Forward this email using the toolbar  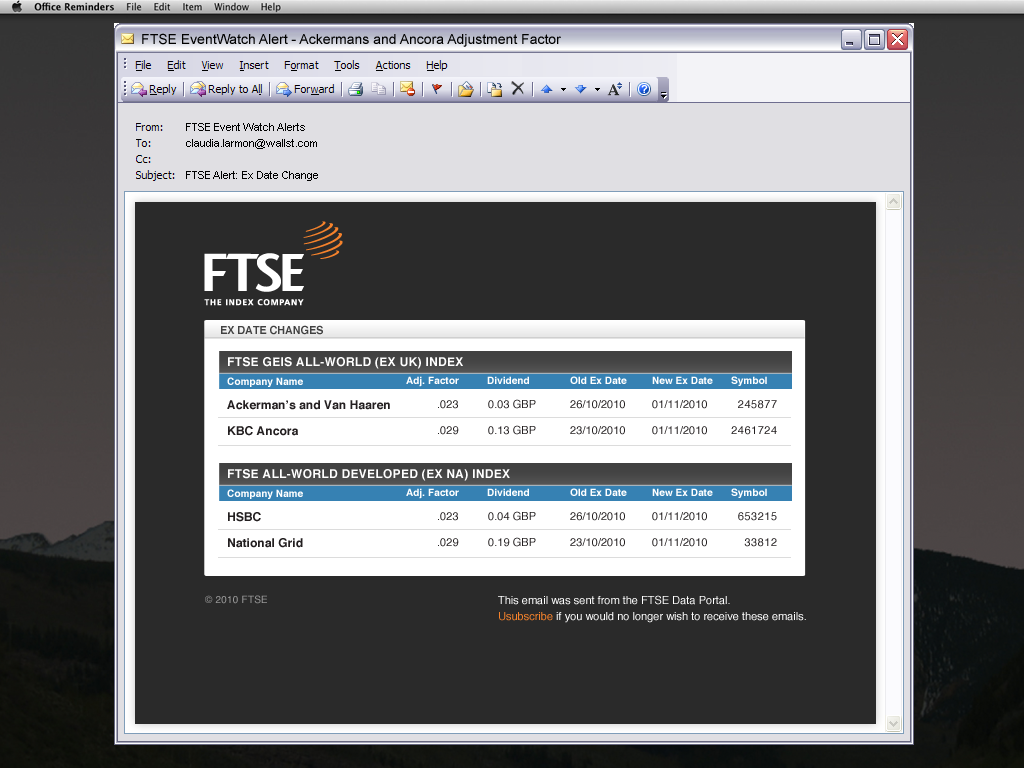[x=306, y=89]
